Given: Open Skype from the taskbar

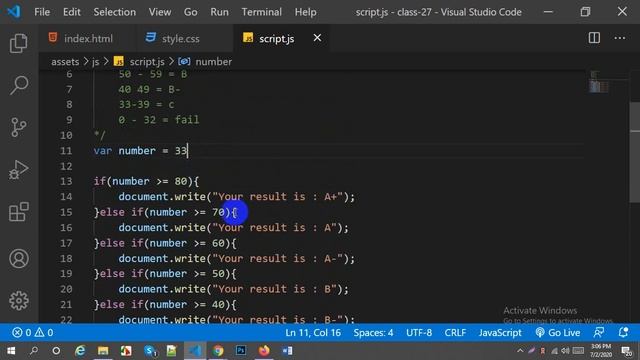Looking at the screenshot, I should point(150,351).
